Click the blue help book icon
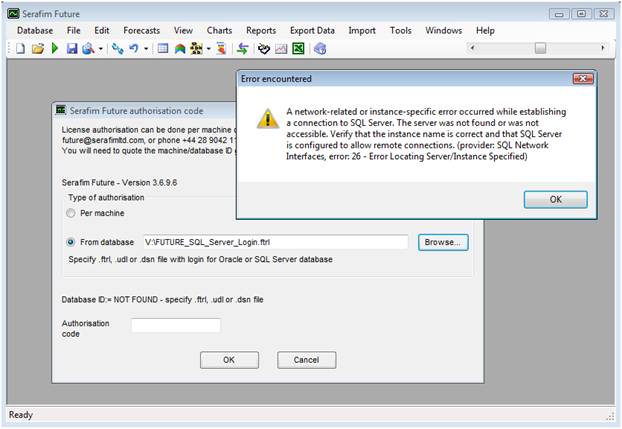This screenshot has width=622, height=429. tap(320, 49)
